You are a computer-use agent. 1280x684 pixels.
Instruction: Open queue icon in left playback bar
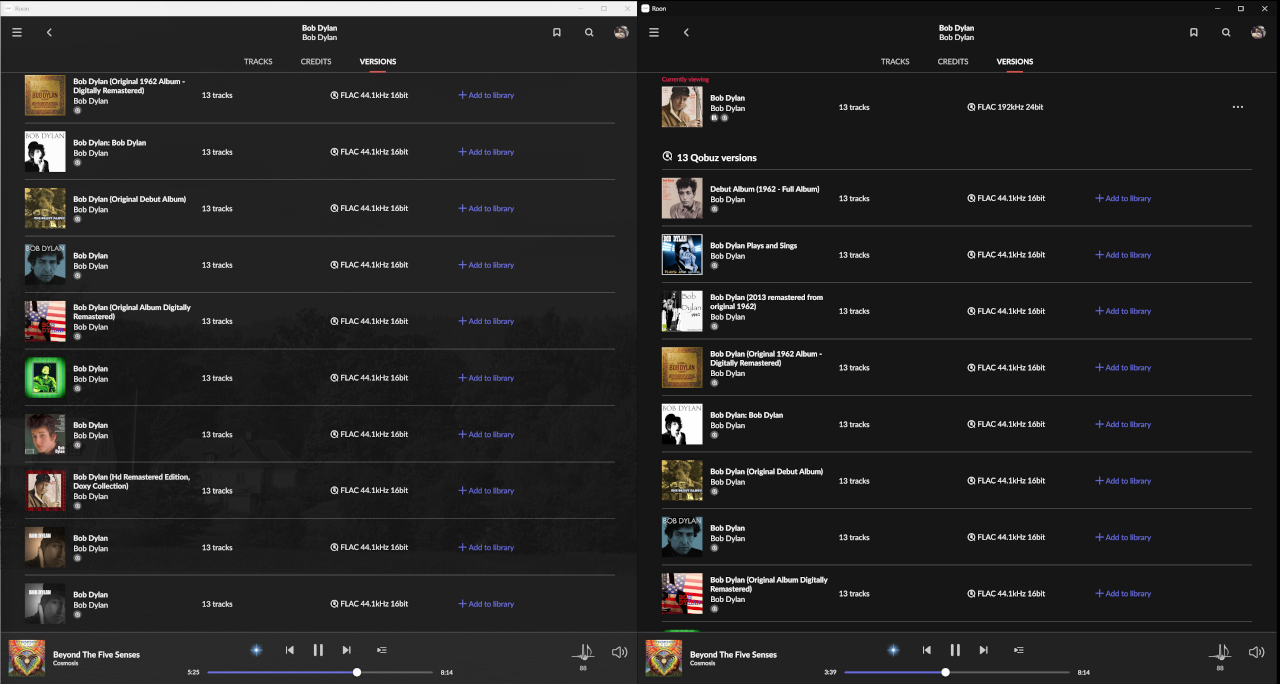[381, 650]
